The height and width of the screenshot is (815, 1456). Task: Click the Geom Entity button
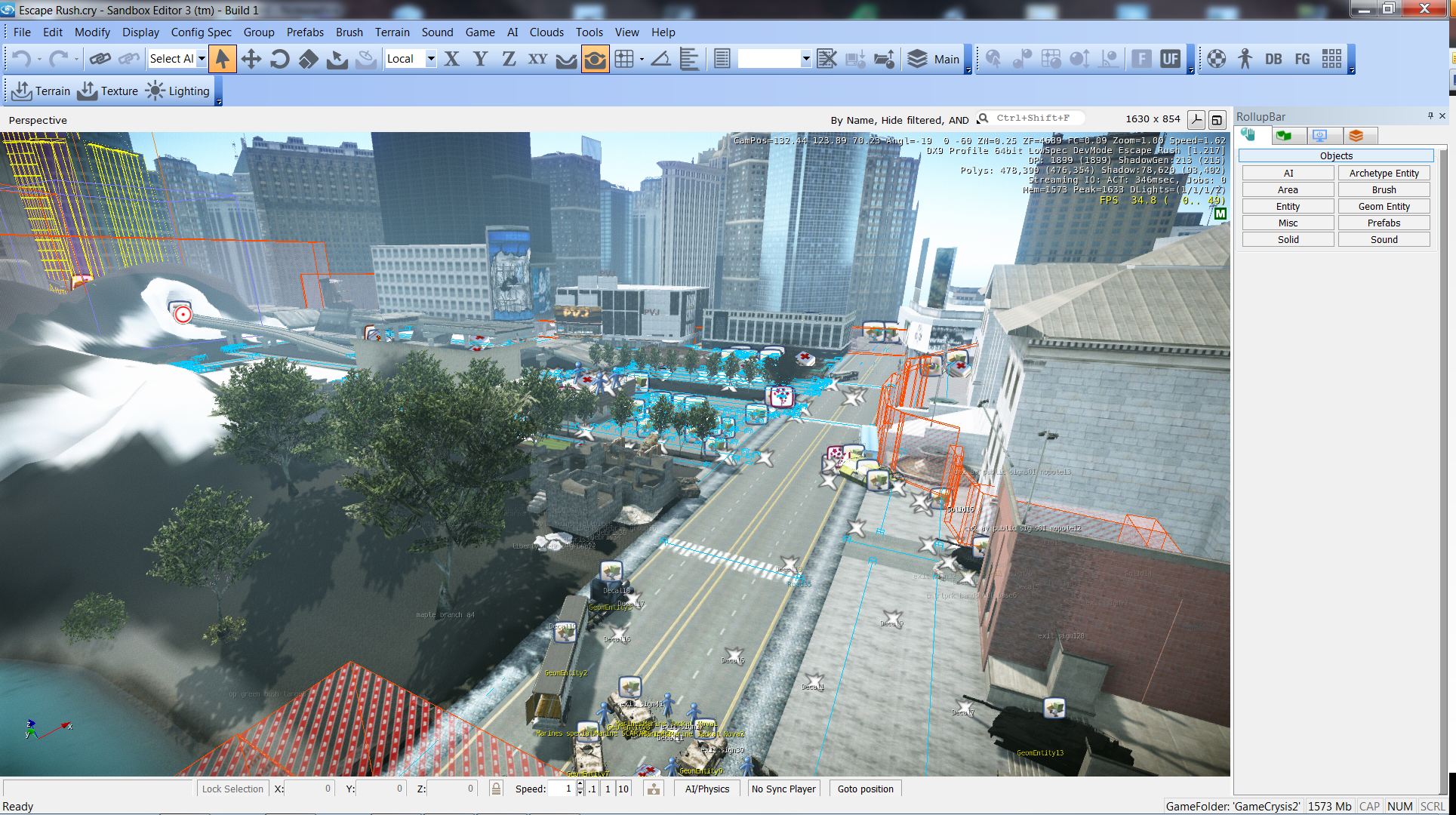click(x=1384, y=206)
